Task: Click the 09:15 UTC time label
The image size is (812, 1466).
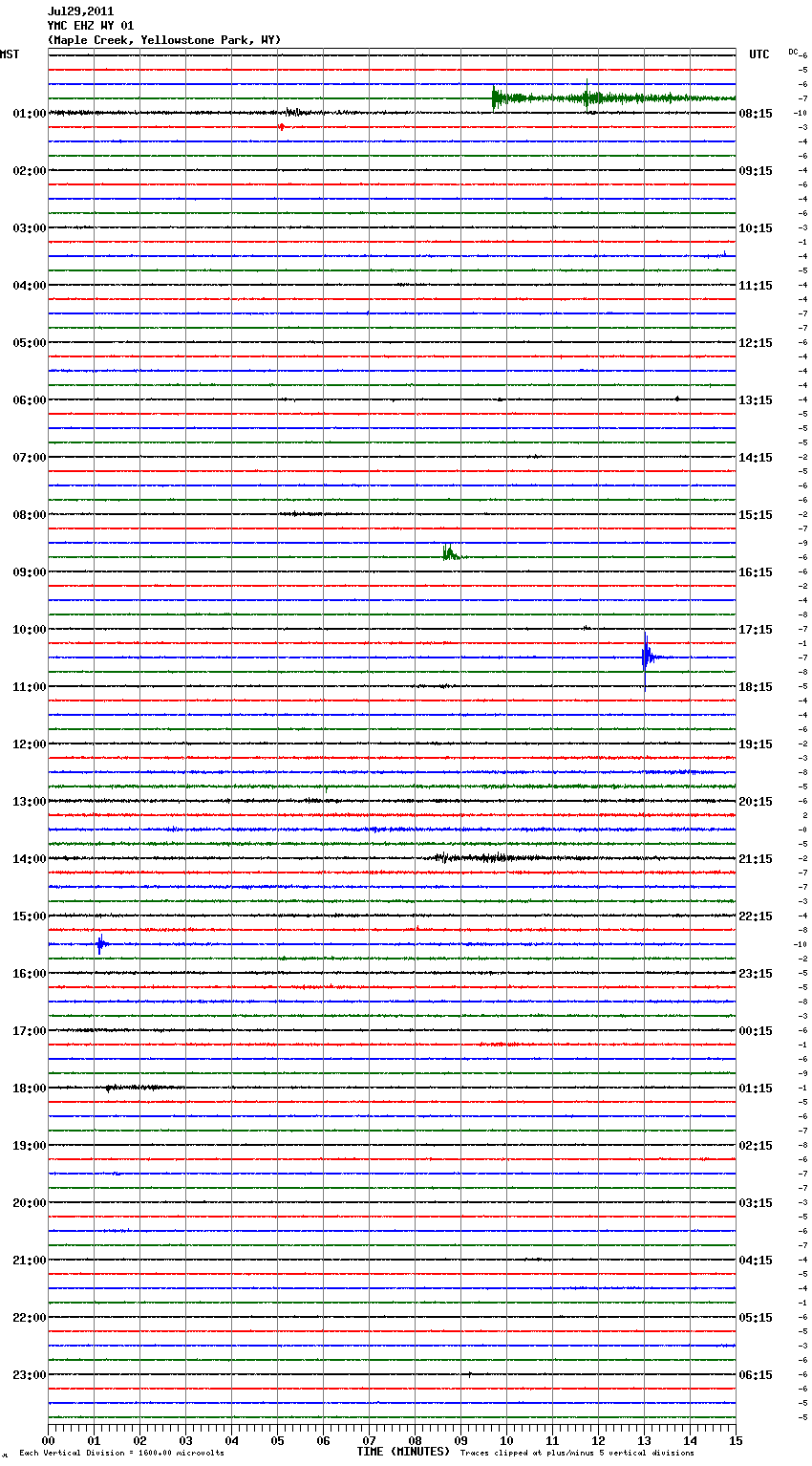Action: pyautogui.click(x=756, y=171)
